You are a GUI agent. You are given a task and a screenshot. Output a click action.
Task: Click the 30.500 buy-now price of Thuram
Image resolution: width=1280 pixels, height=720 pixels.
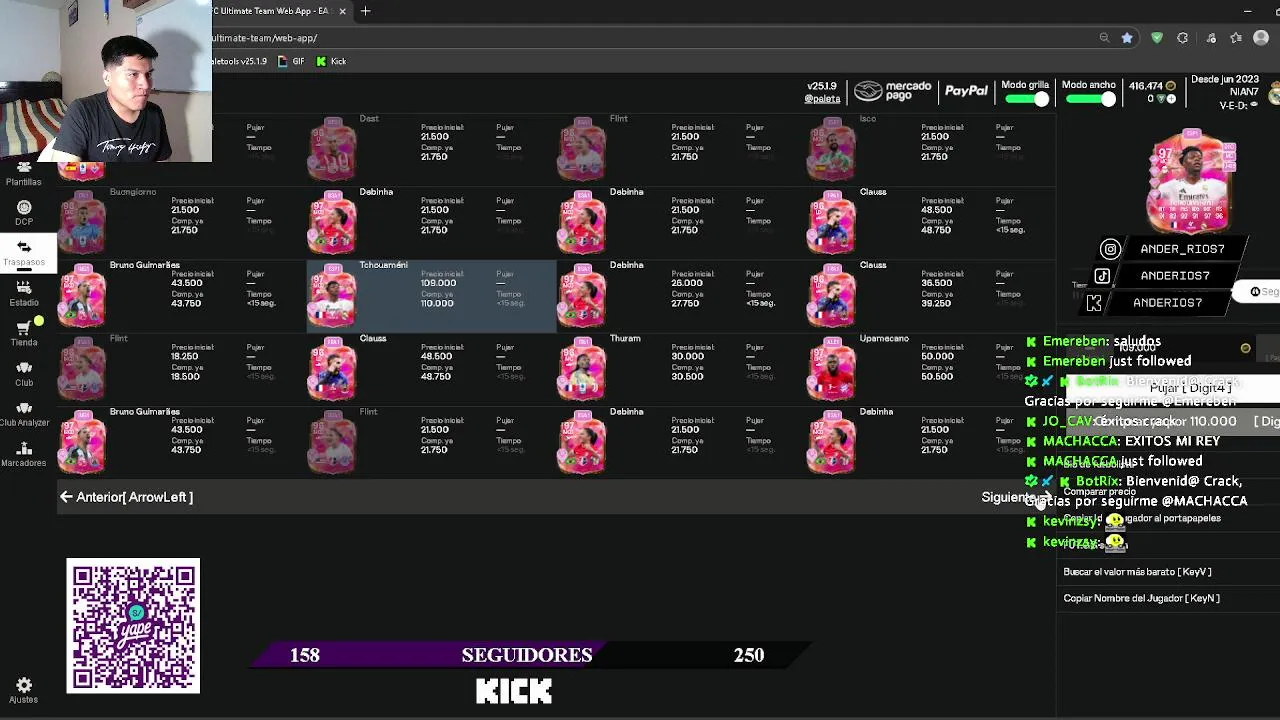[687, 376]
